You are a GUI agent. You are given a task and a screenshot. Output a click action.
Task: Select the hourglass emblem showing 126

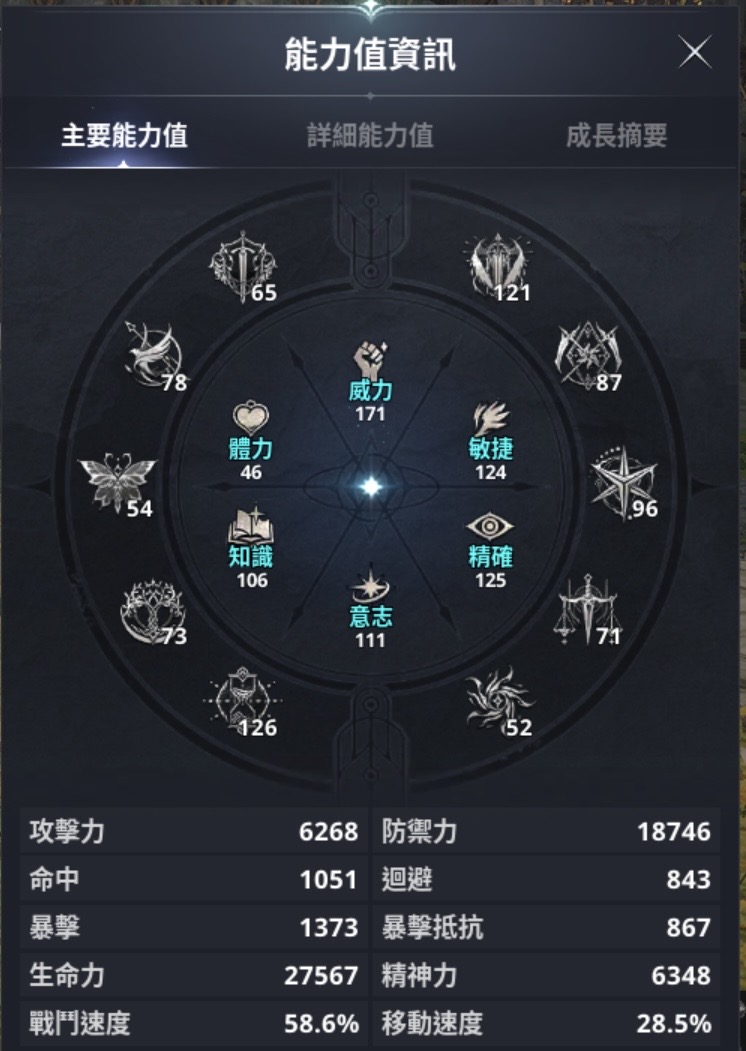(243, 700)
